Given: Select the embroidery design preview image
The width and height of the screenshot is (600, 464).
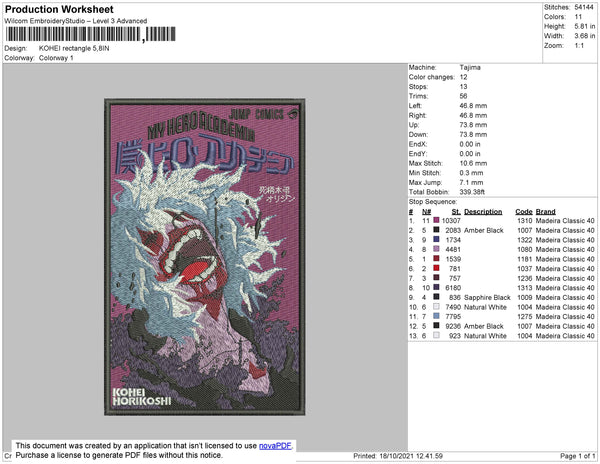Looking at the screenshot, I should [205, 257].
